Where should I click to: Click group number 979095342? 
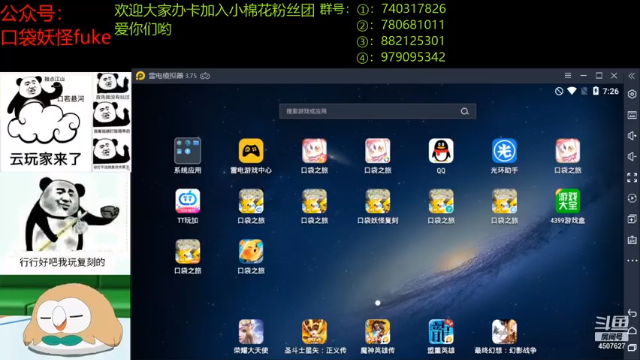(x=413, y=57)
